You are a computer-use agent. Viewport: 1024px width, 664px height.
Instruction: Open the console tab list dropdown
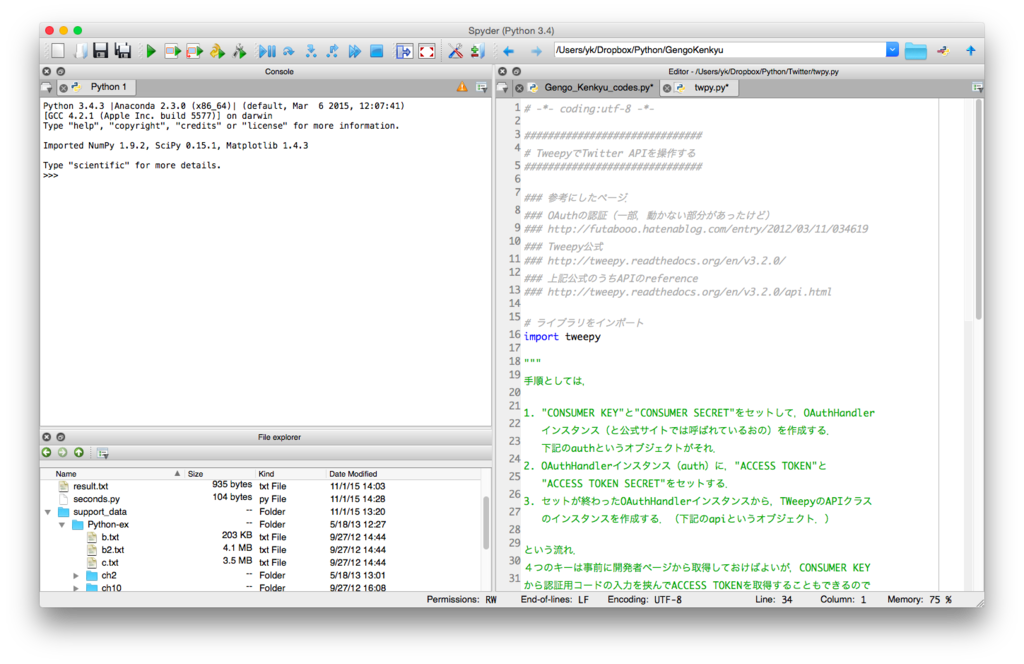coord(46,87)
